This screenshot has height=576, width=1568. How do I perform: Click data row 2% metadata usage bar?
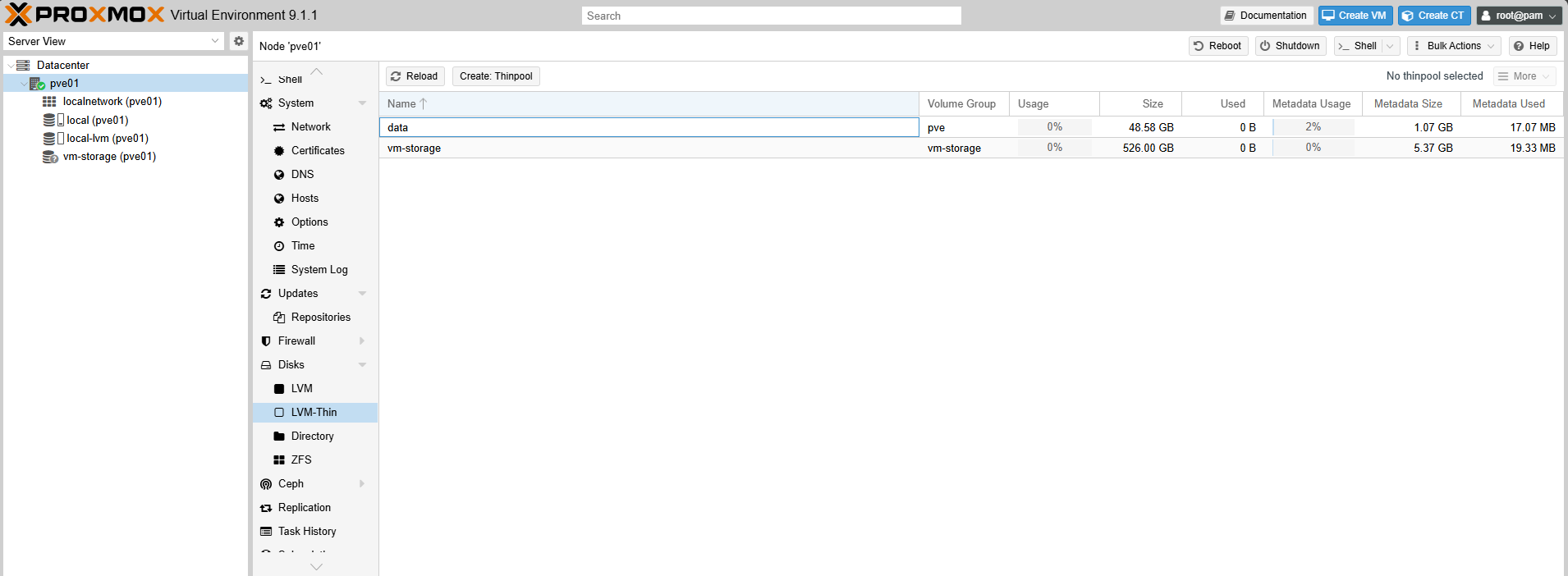point(1314,127)
